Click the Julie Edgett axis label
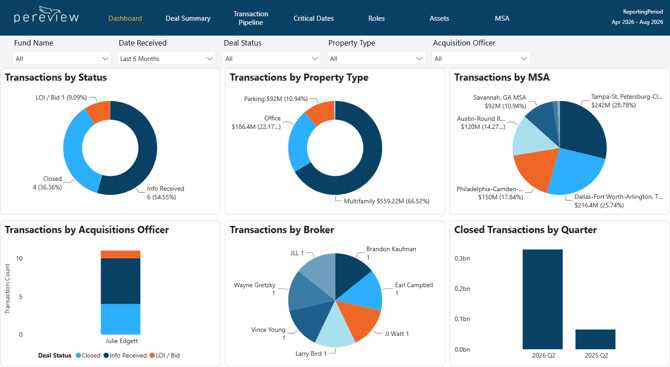670x367 pixels. coord(122,341)
